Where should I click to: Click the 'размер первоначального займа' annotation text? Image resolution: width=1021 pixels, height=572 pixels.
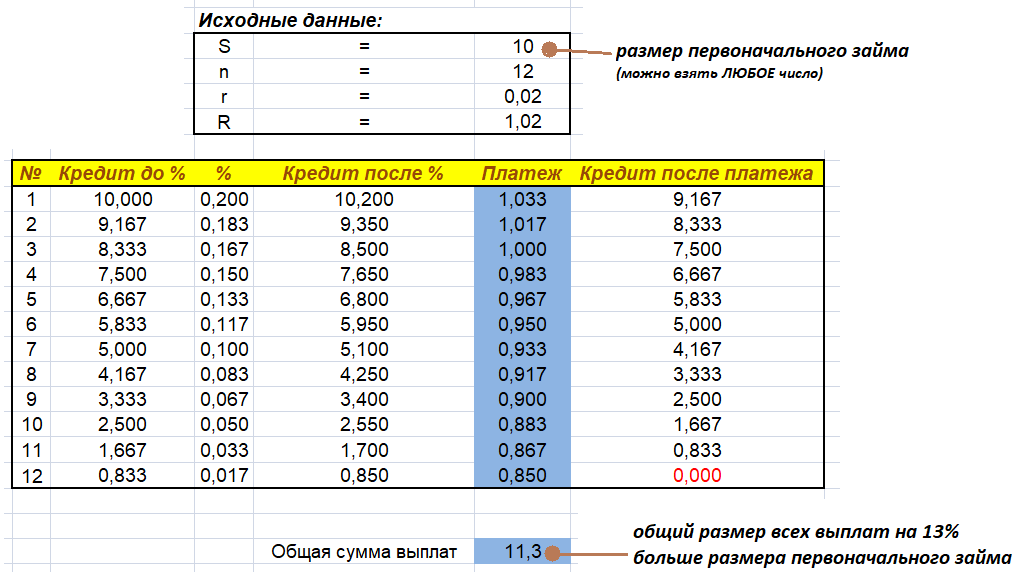click(x=762, y=51)
